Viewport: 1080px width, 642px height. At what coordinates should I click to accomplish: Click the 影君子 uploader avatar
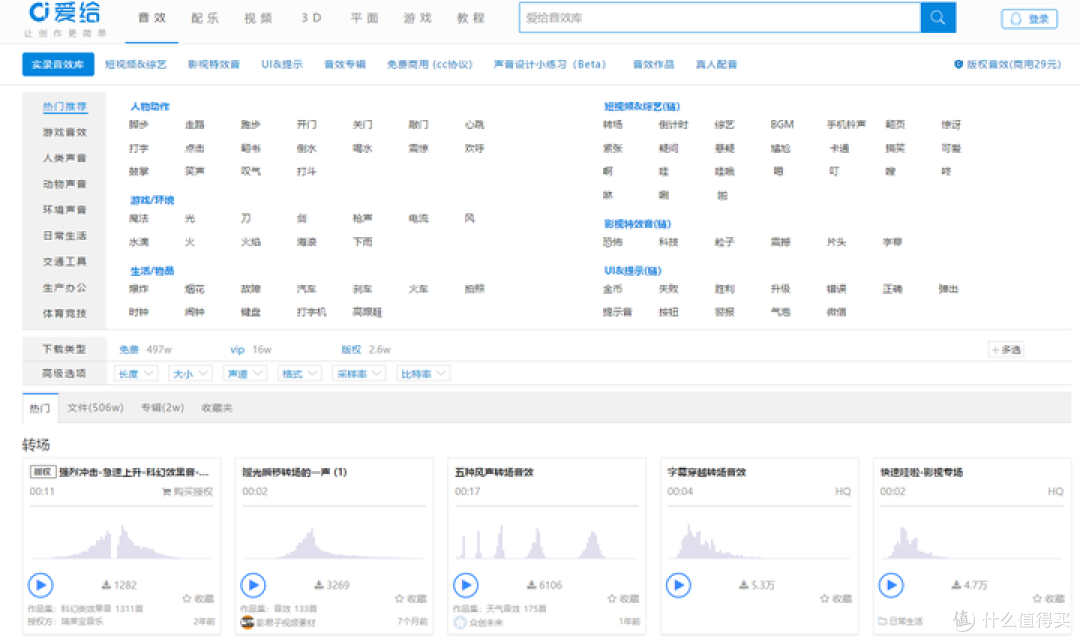tap(247, 622)
